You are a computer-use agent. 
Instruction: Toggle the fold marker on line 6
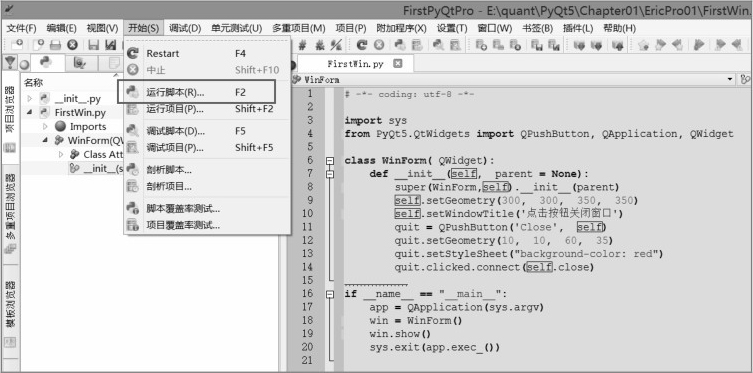pyautogui.click(x=329, y=161)
